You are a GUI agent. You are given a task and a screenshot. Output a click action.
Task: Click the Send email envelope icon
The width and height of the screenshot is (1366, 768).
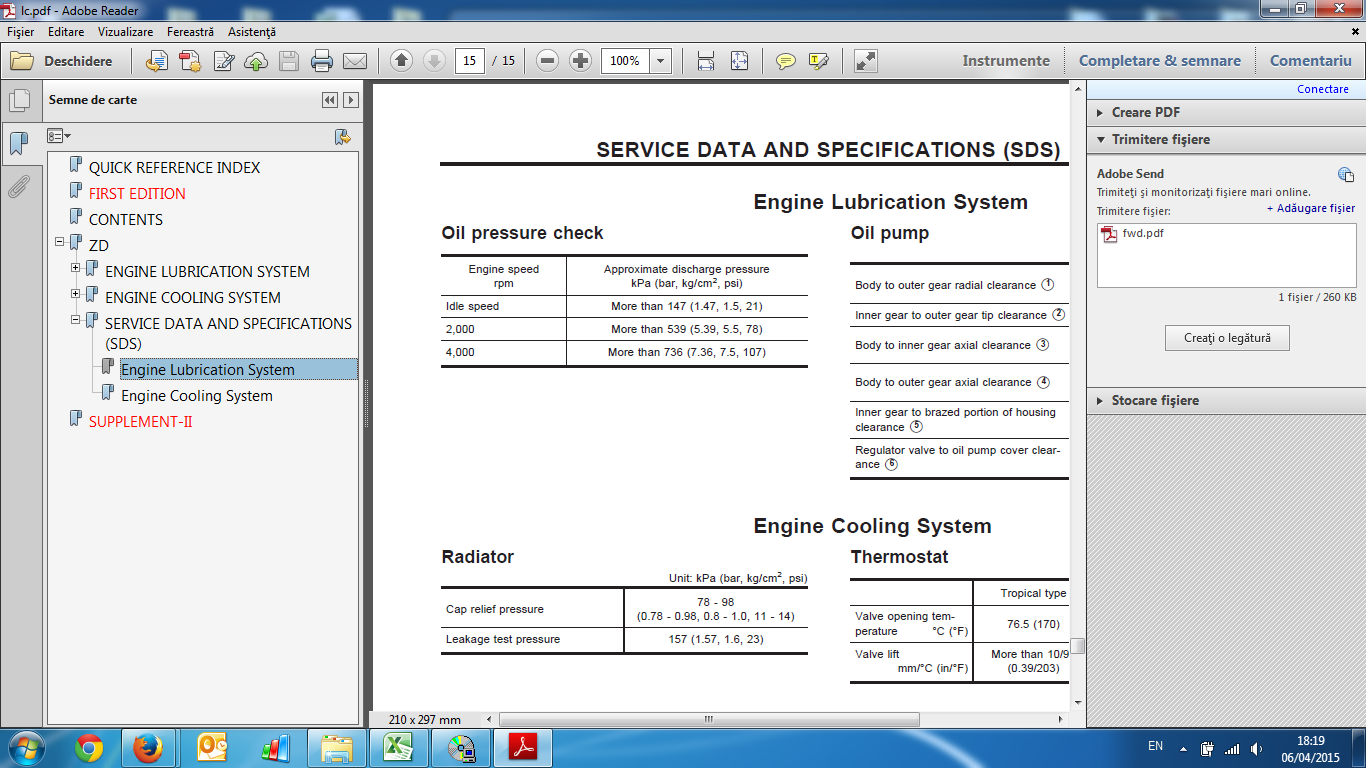click(x=355, y=61)
